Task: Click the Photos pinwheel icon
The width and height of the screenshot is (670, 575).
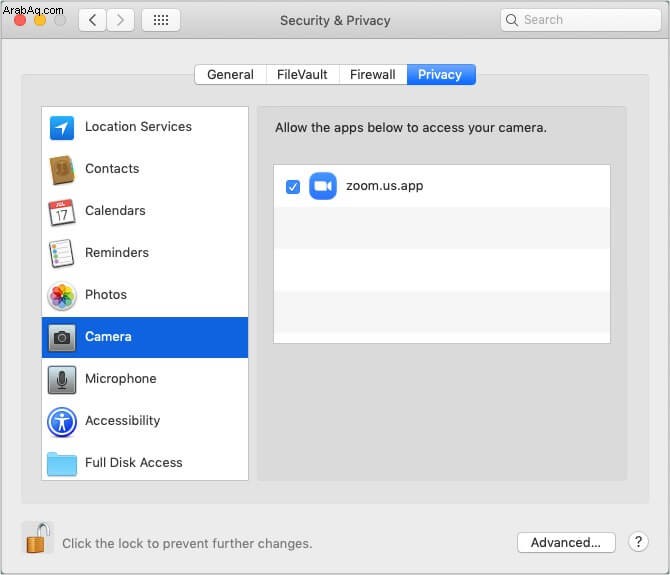Action: [x=62, y=295]
